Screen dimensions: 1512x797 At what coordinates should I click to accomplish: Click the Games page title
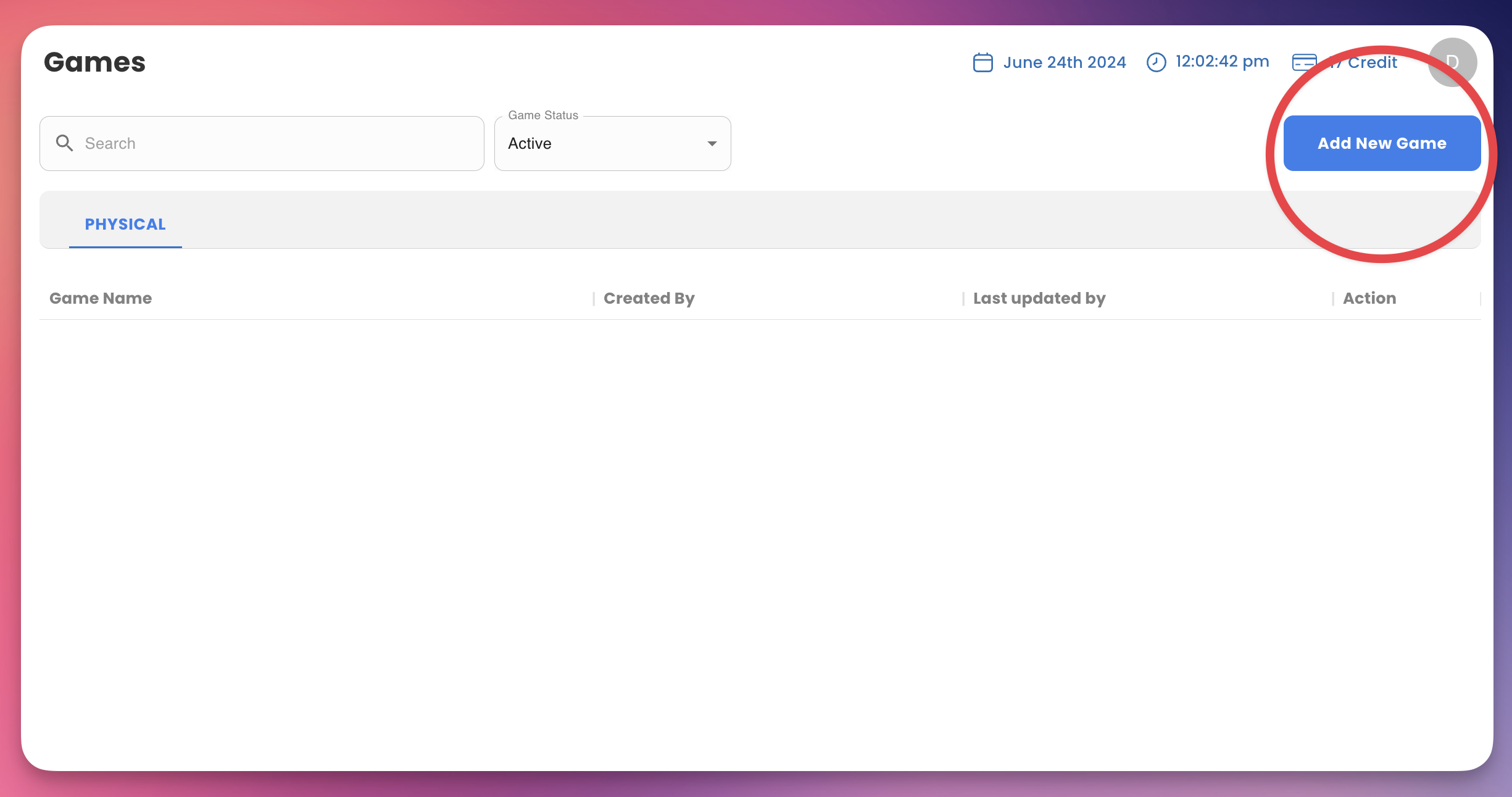(94, 62)
